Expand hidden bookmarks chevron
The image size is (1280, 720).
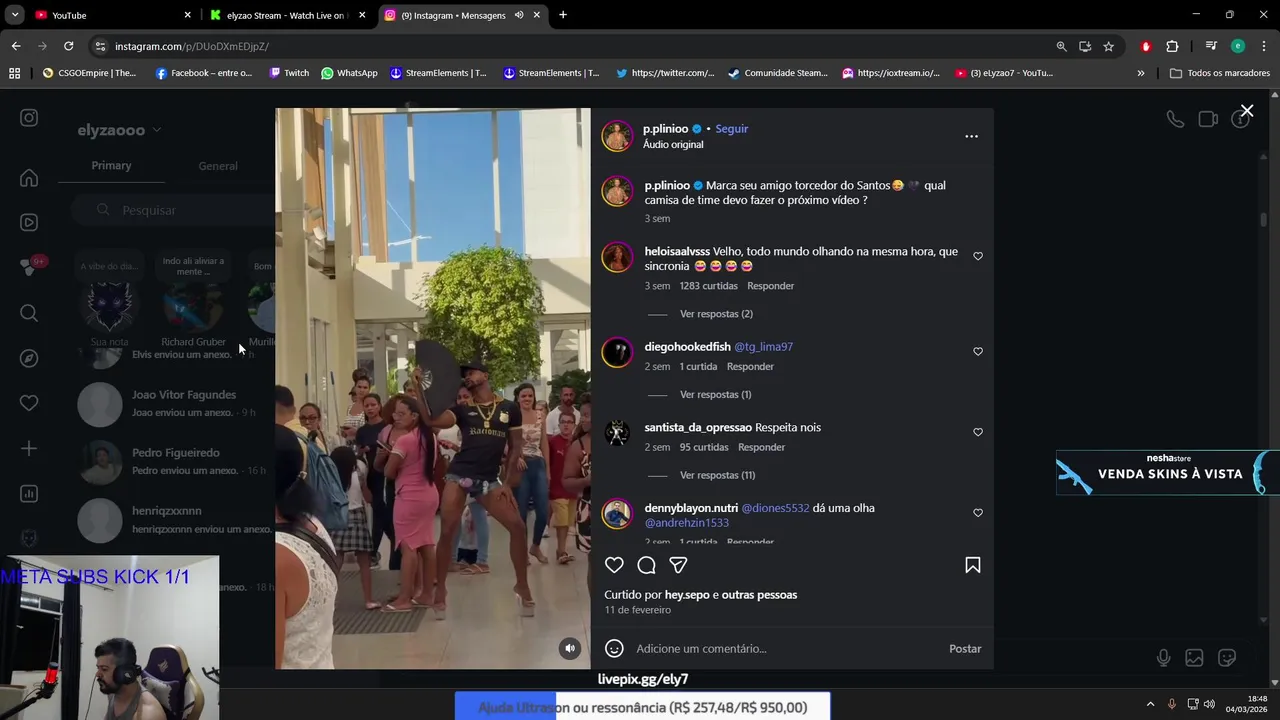tap(1141, 73)
